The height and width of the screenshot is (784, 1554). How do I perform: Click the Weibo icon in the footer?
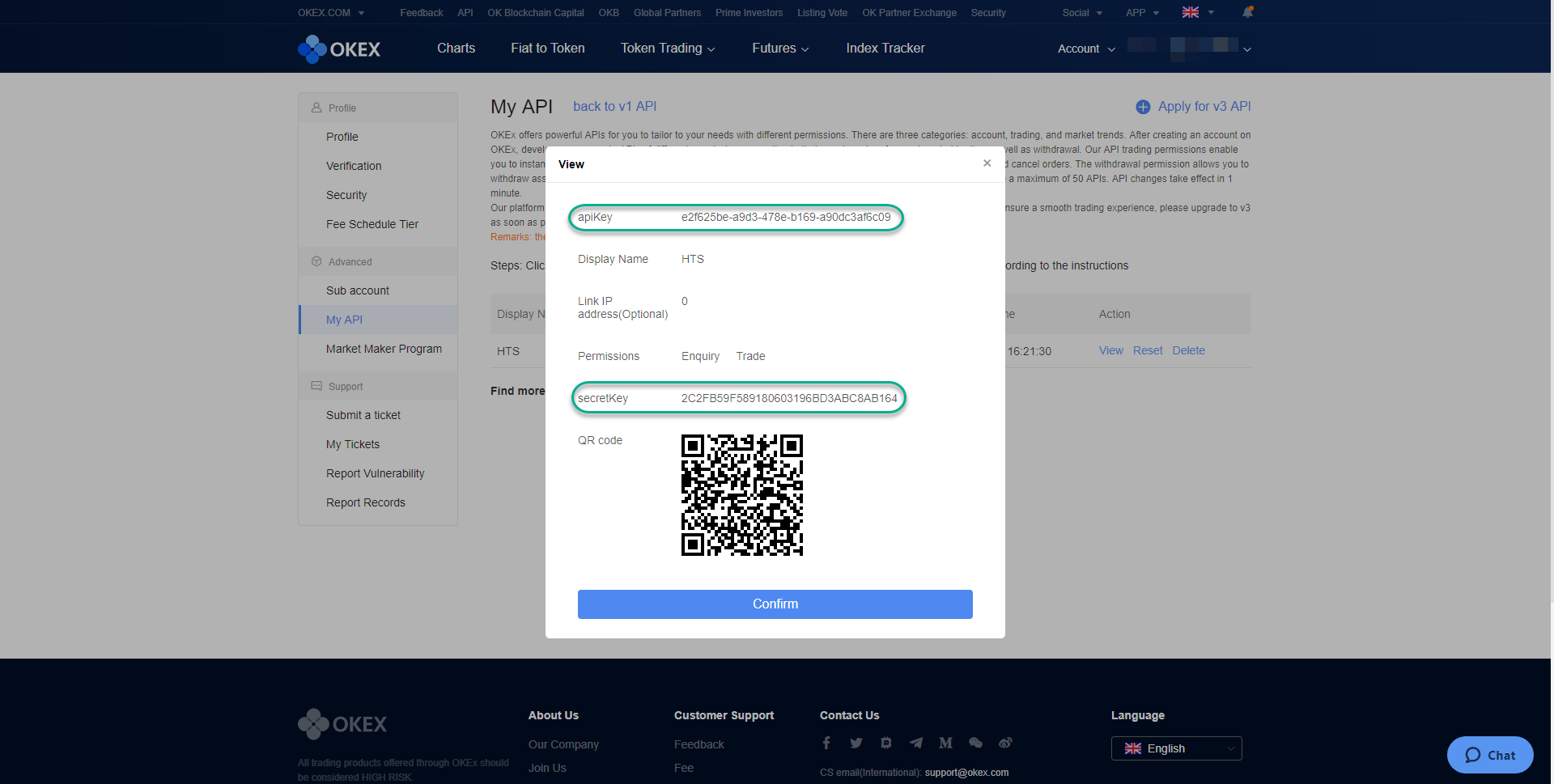pos(1005,742)
